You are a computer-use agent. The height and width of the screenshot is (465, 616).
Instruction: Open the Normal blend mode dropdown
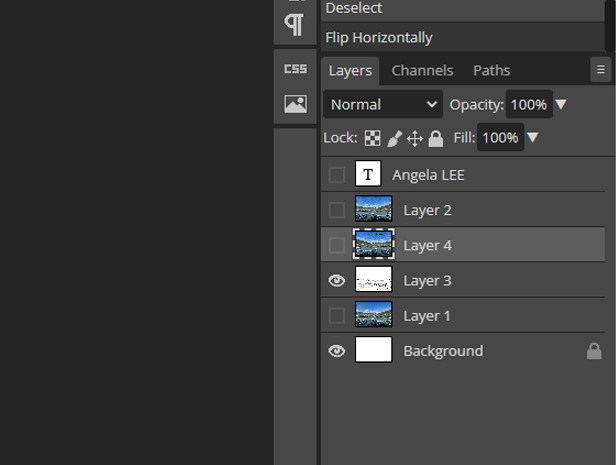click(x=383, y=104)
